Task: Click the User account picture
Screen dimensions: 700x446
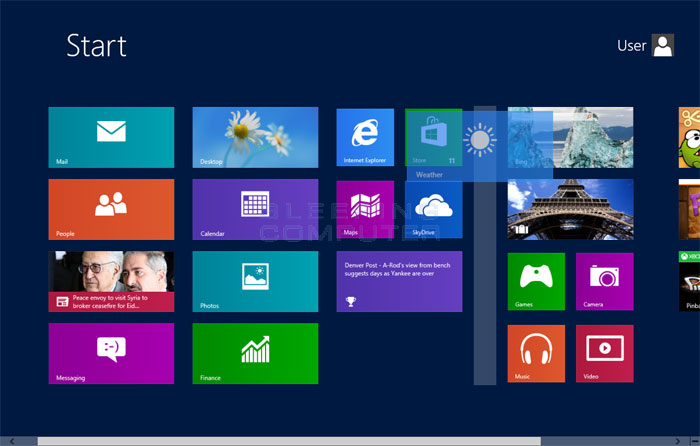Action: 663,45
